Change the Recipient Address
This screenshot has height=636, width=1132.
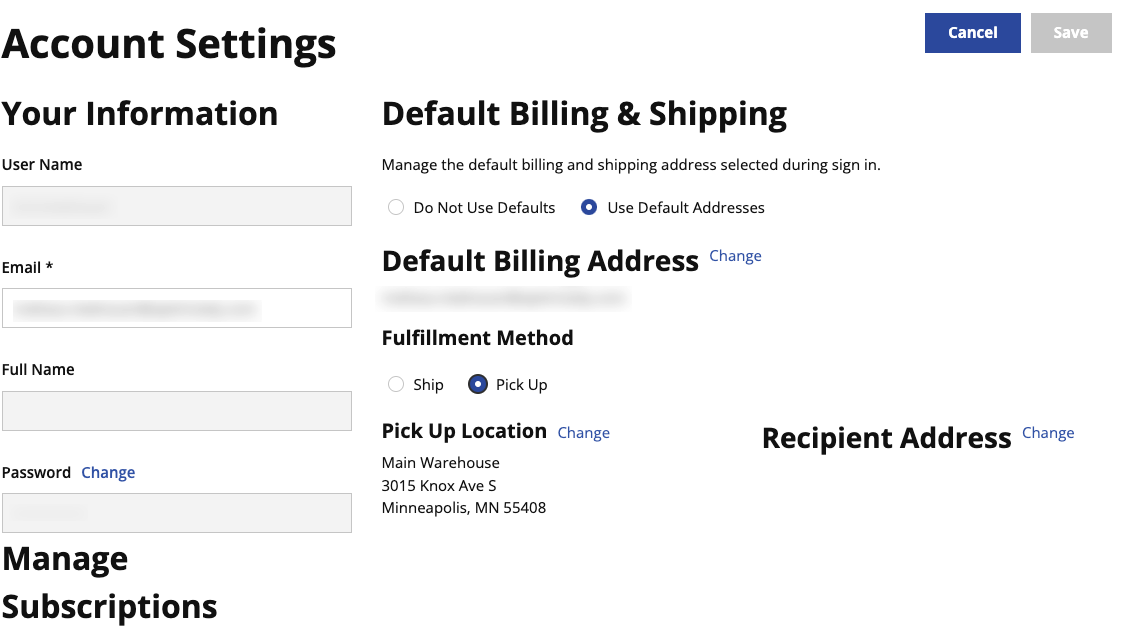pos(1048,432)
